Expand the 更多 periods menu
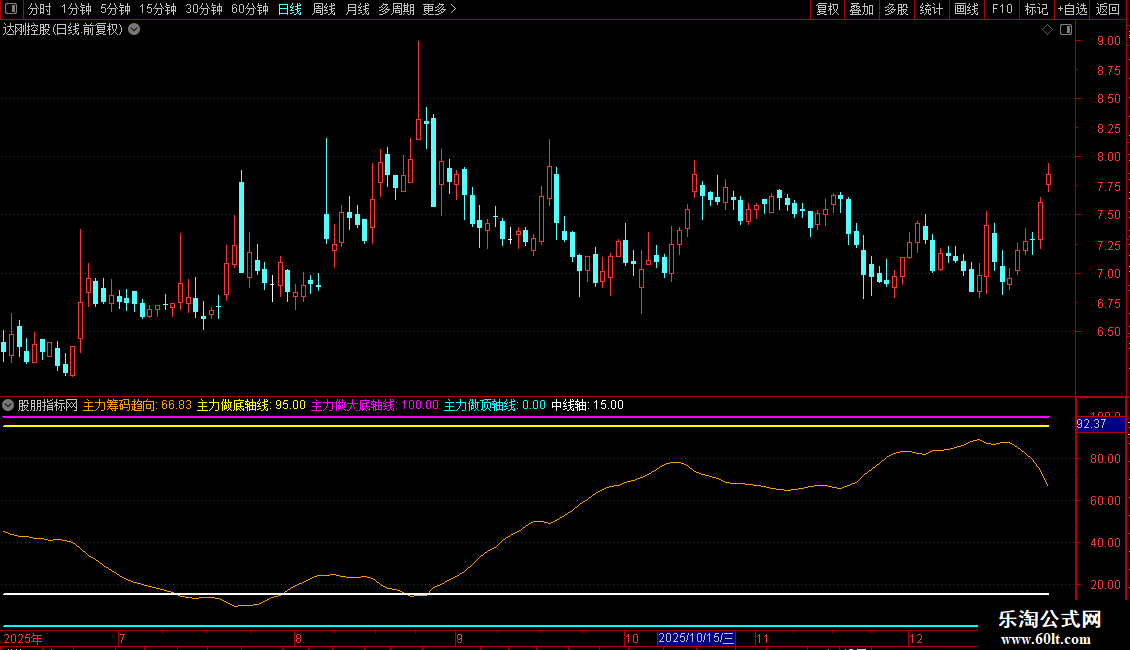 tap(439, 10)
